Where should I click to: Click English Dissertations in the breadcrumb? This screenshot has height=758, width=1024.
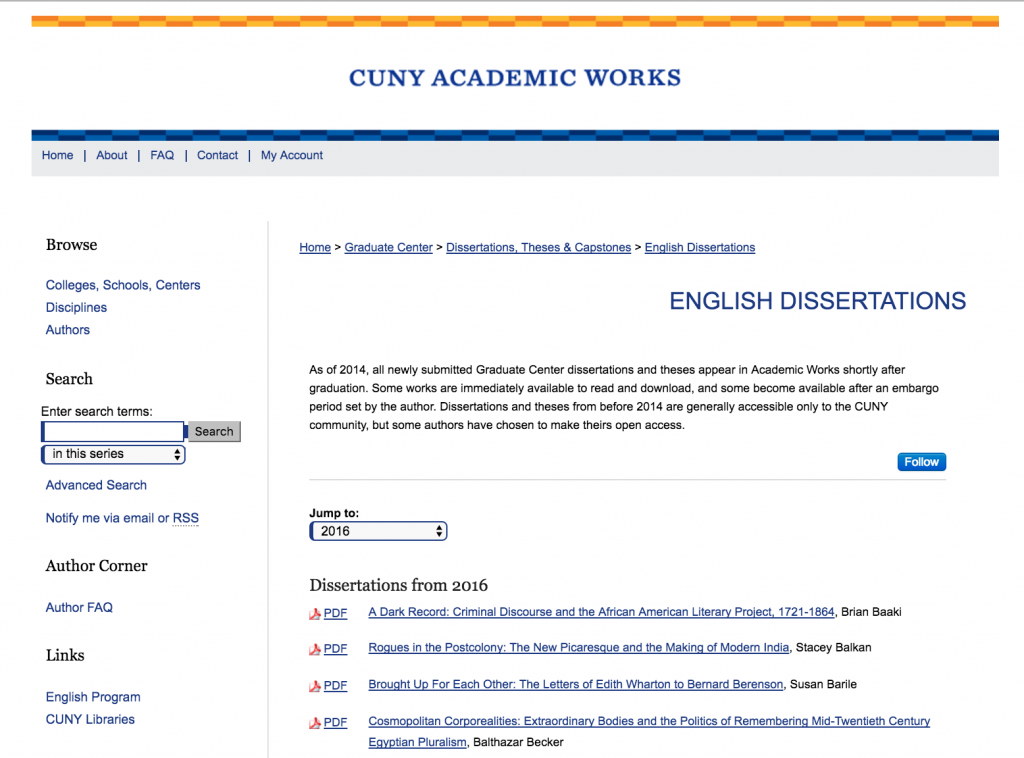[x=700, y=247]
